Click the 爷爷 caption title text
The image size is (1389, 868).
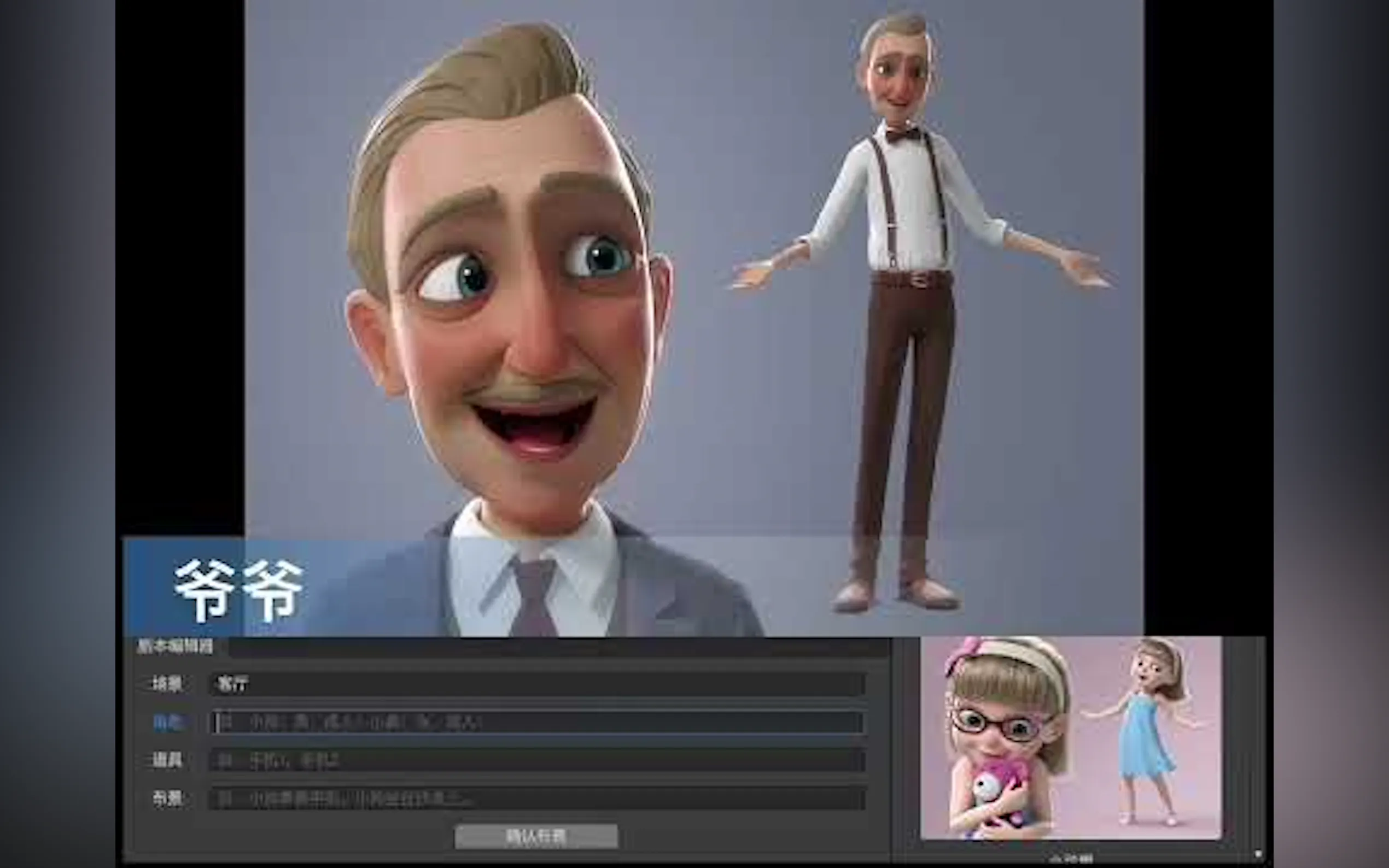pyautogui.click(x=238, y=590)
